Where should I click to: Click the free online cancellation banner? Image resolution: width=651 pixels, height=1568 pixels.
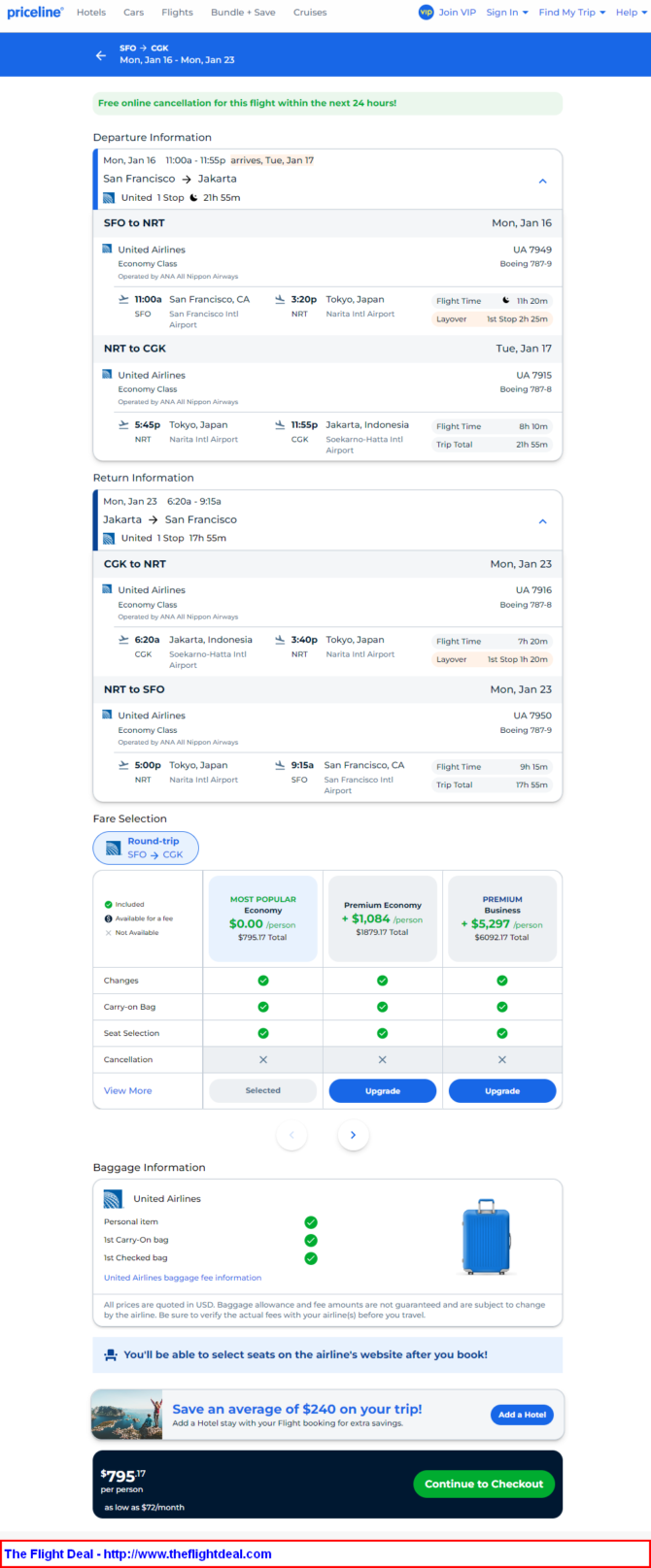click(327, 103)
